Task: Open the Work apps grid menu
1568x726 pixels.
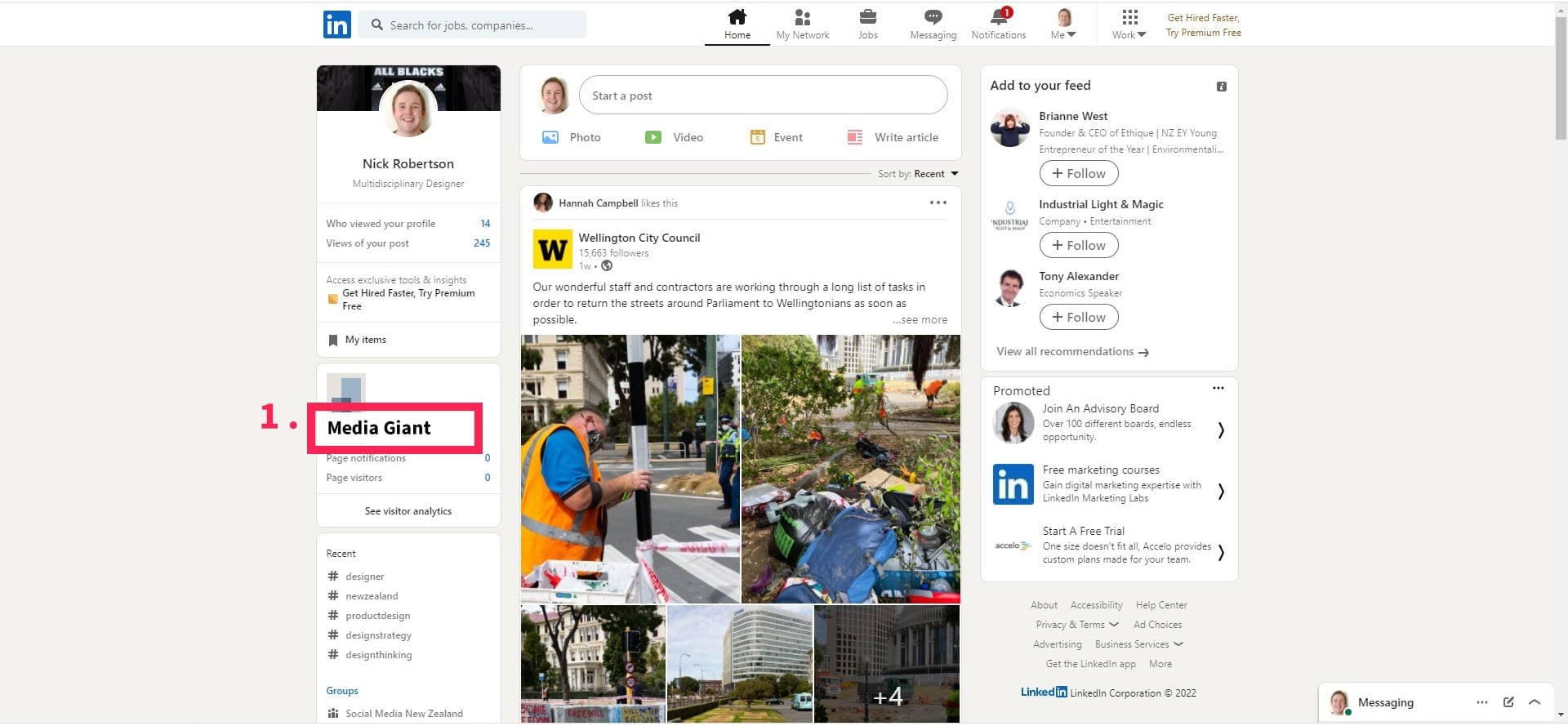Action: pyautogui.click(x=1129, y=24)
